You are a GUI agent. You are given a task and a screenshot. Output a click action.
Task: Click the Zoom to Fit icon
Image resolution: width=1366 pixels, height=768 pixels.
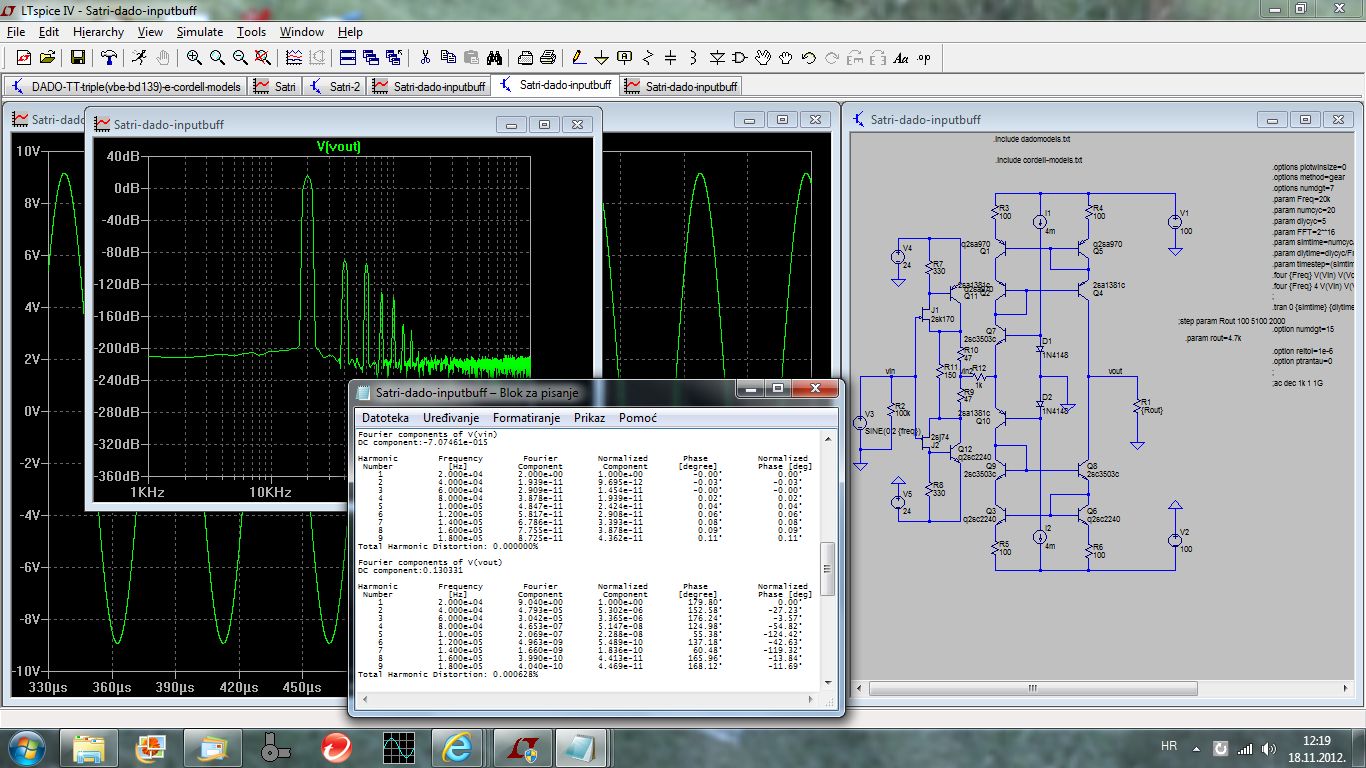[x=263, y=57]
